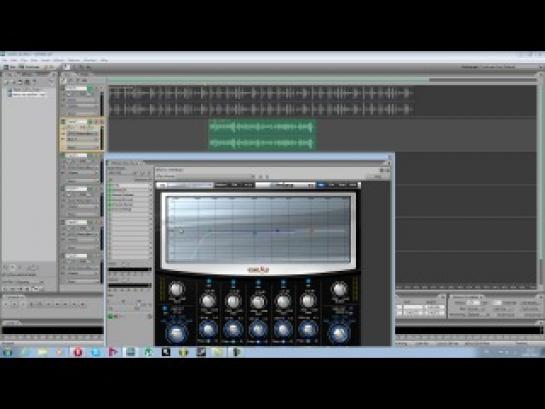The image size is (545, 409).
Task: Click the silver output gain knob at EQ's upper right
Action: [x=339, y=289]
